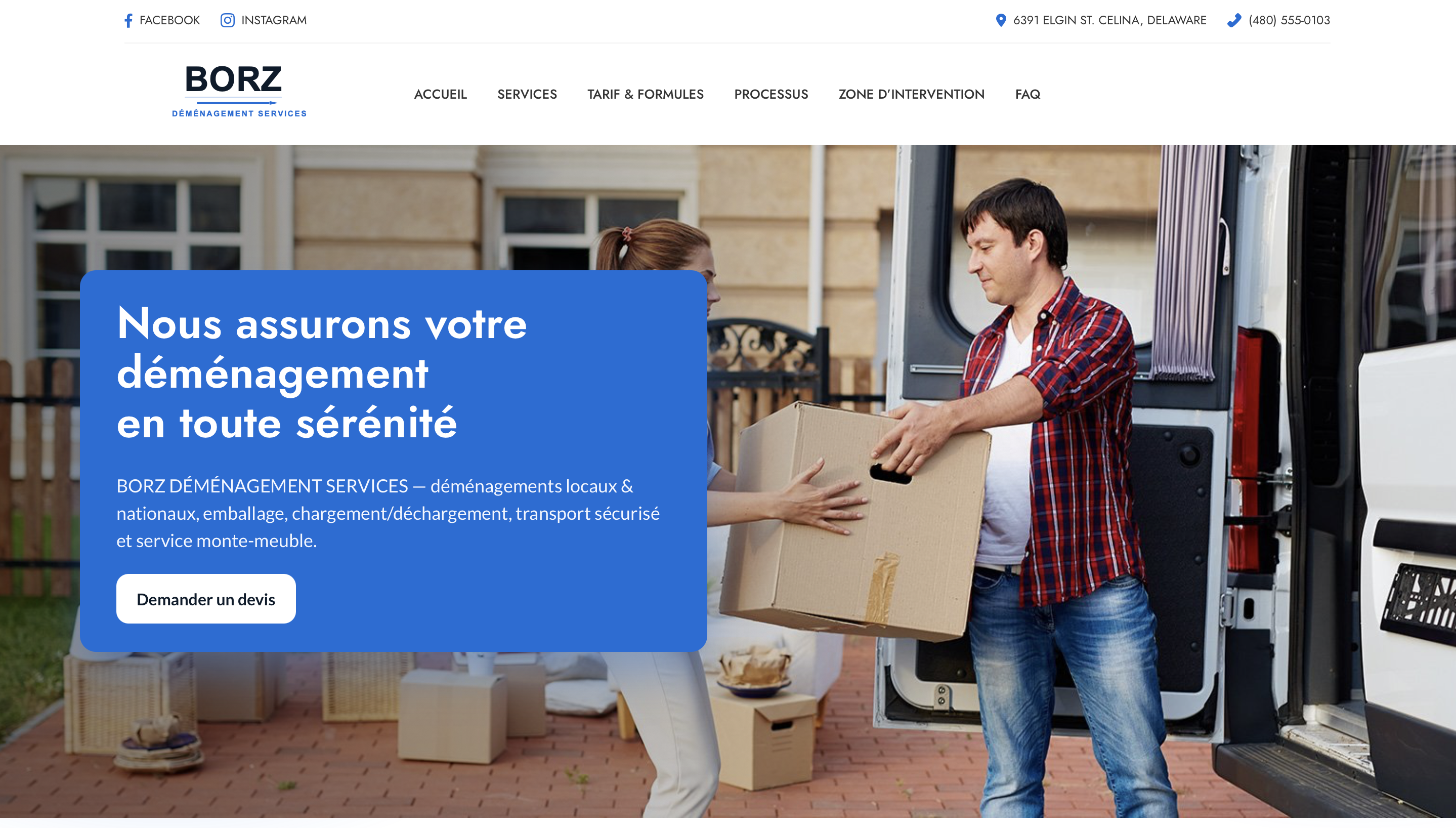Screen dimensions: 1456x828
Task: Open the FAQ menu item
Action: 1027,95
